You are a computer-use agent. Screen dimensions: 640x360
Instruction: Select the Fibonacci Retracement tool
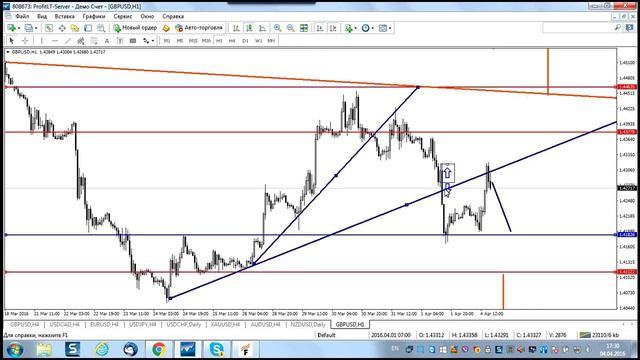click(x=93, y=40)
